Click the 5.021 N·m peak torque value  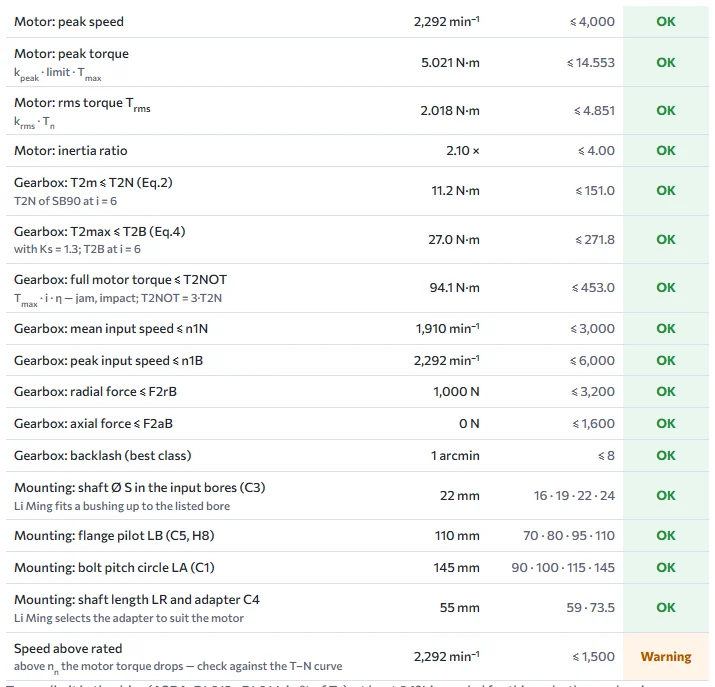(x=450, y=62)
